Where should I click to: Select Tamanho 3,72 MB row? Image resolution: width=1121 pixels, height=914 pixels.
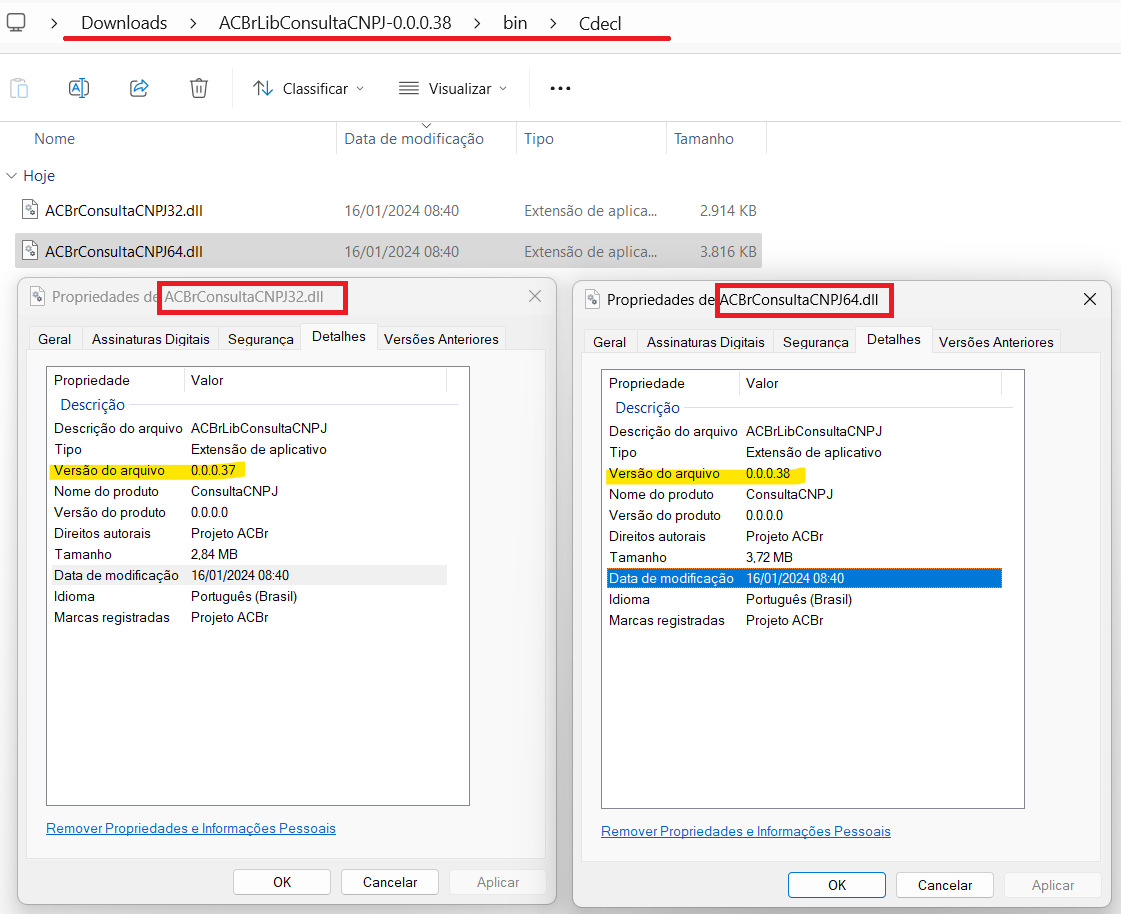point(804,557)
